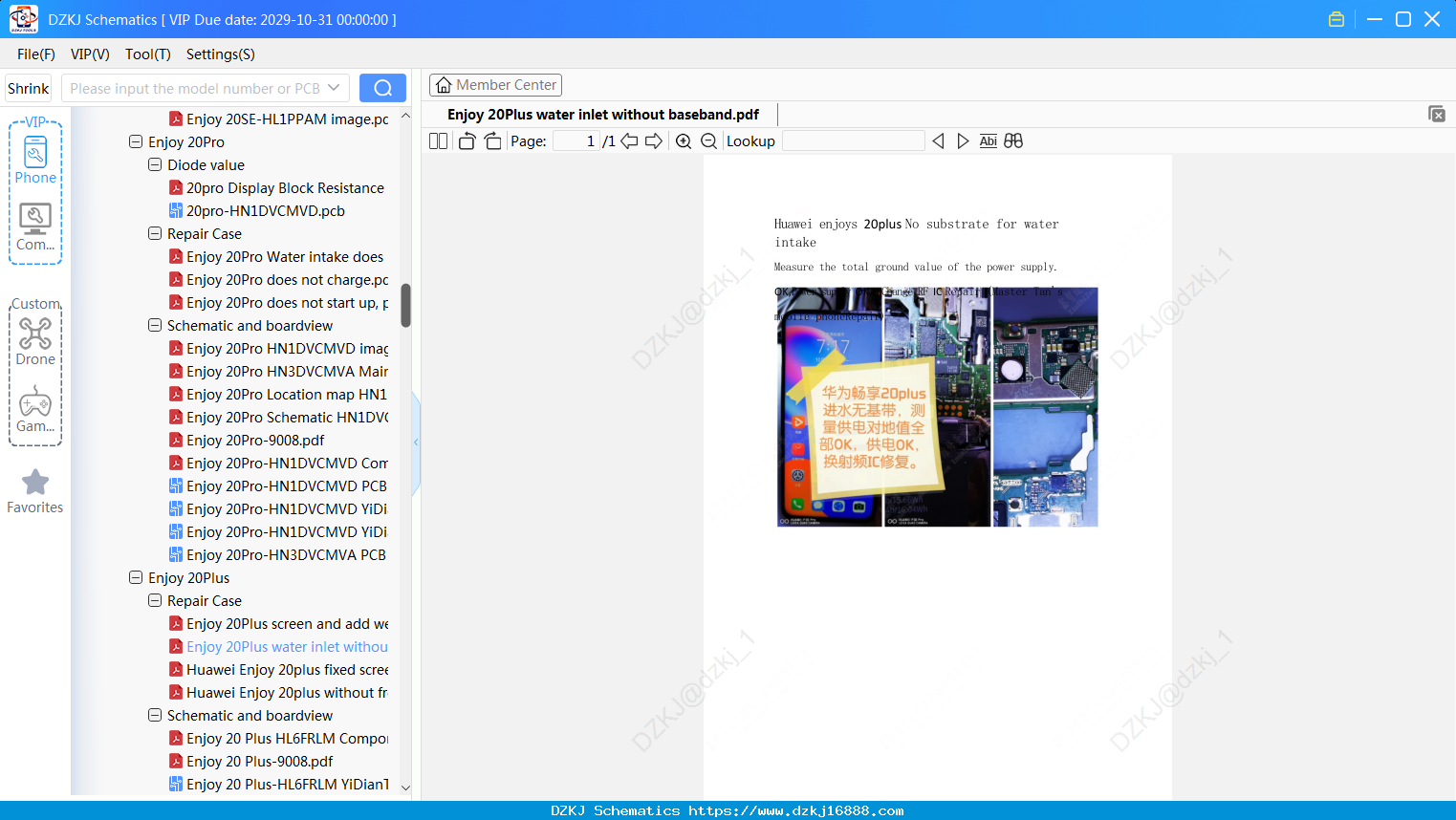Click the Lookup text field
1456x820 pixels.
(x=853, y=141)
